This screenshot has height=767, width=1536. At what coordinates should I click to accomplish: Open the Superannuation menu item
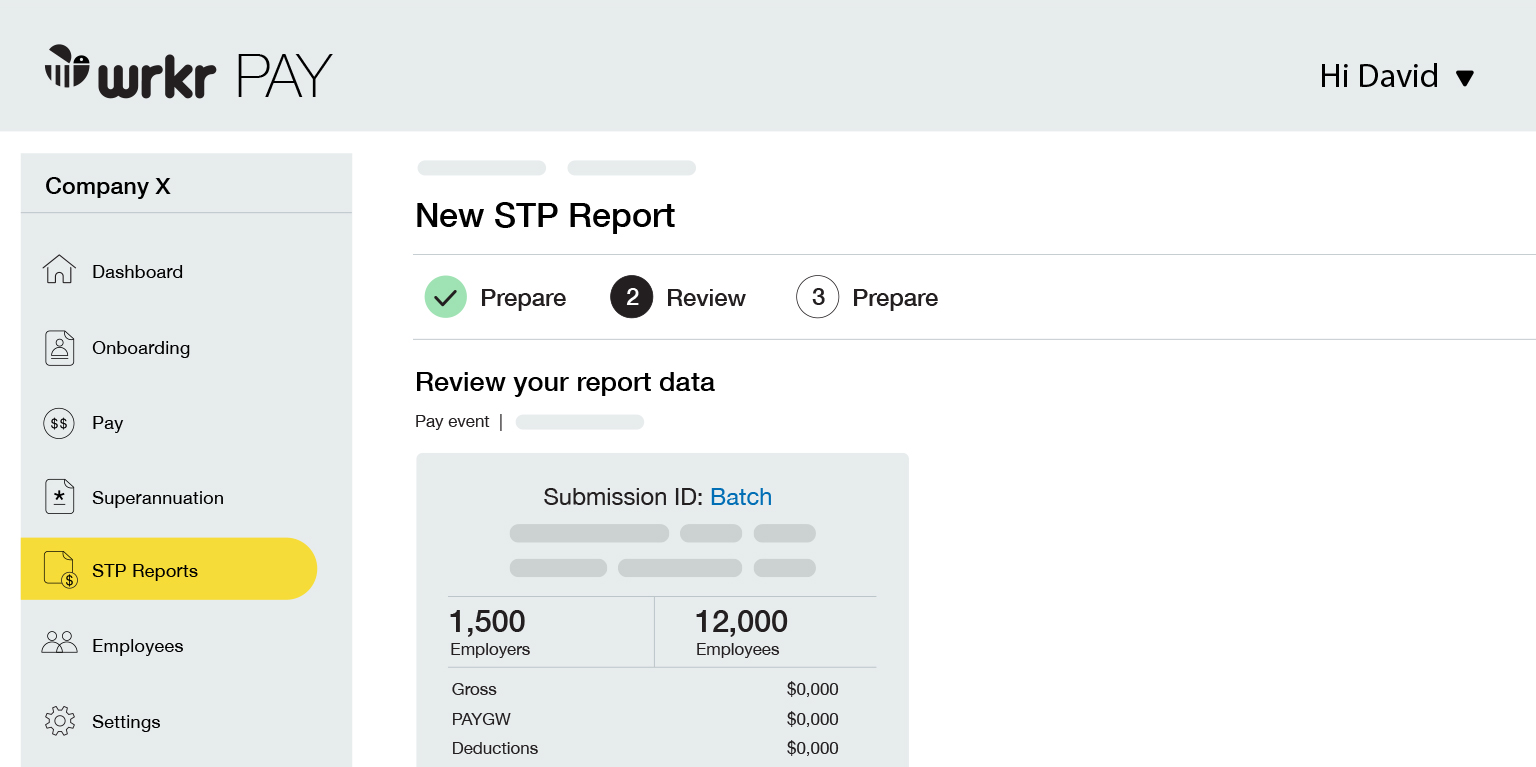click(157, 498)
